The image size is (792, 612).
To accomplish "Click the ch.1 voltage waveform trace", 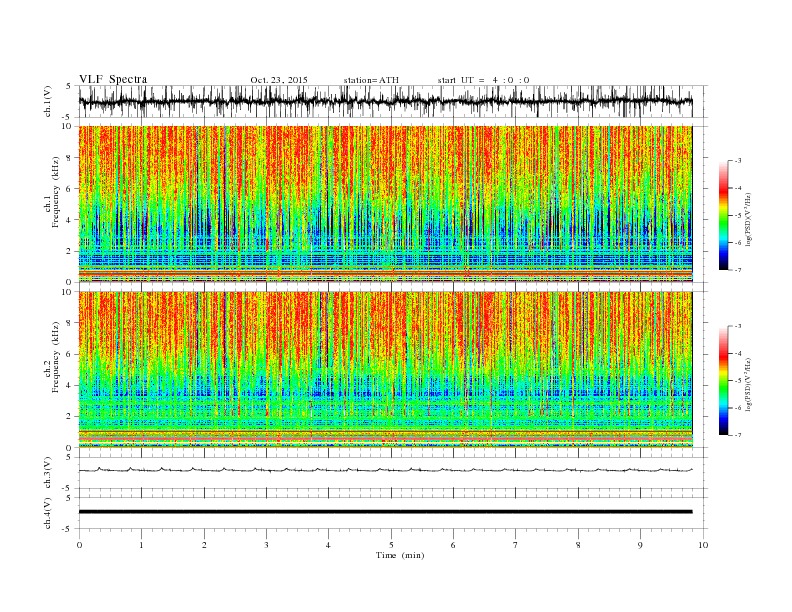I will point(385,101).
